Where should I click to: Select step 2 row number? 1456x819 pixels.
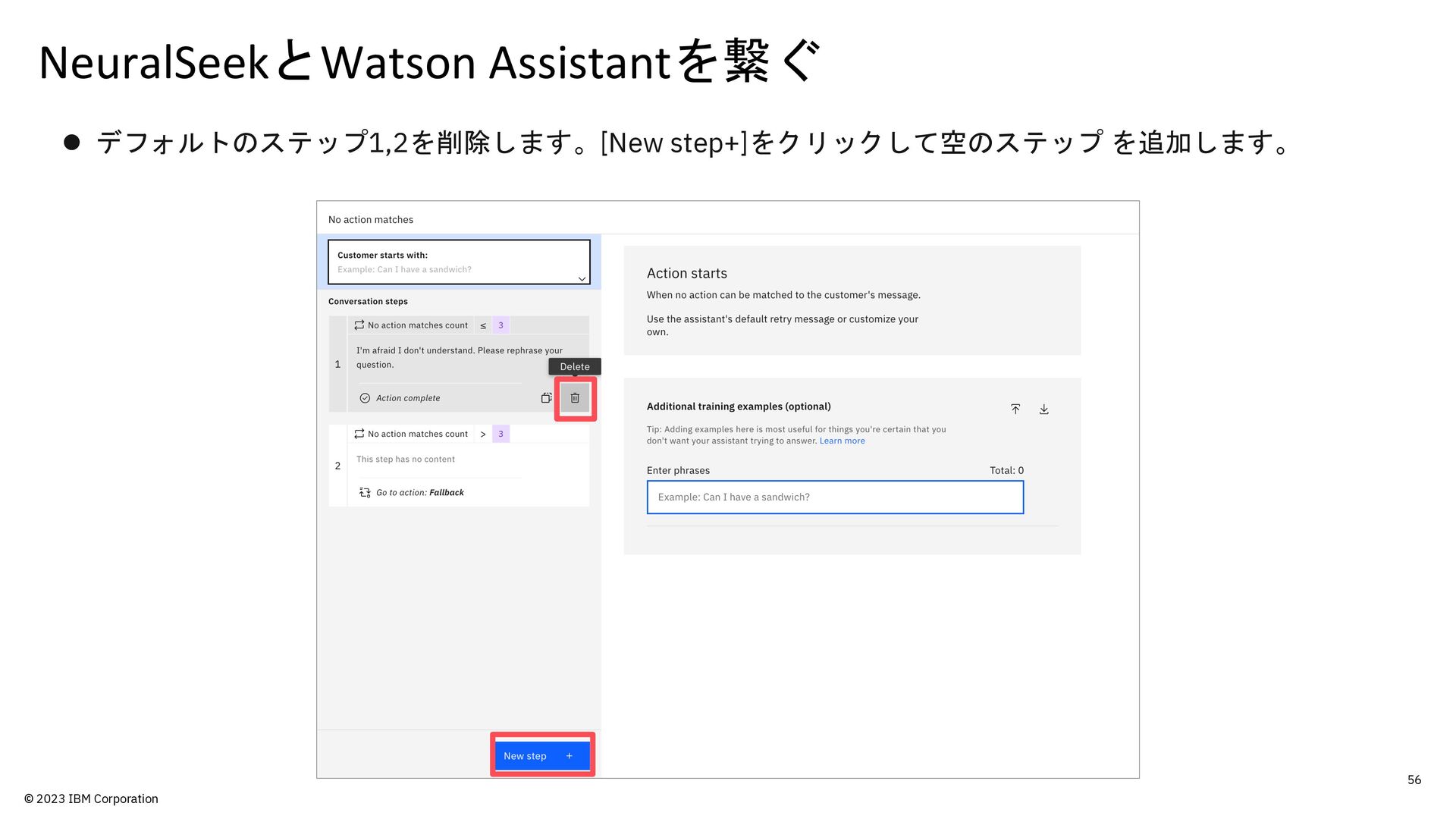[x=337, y=466]
